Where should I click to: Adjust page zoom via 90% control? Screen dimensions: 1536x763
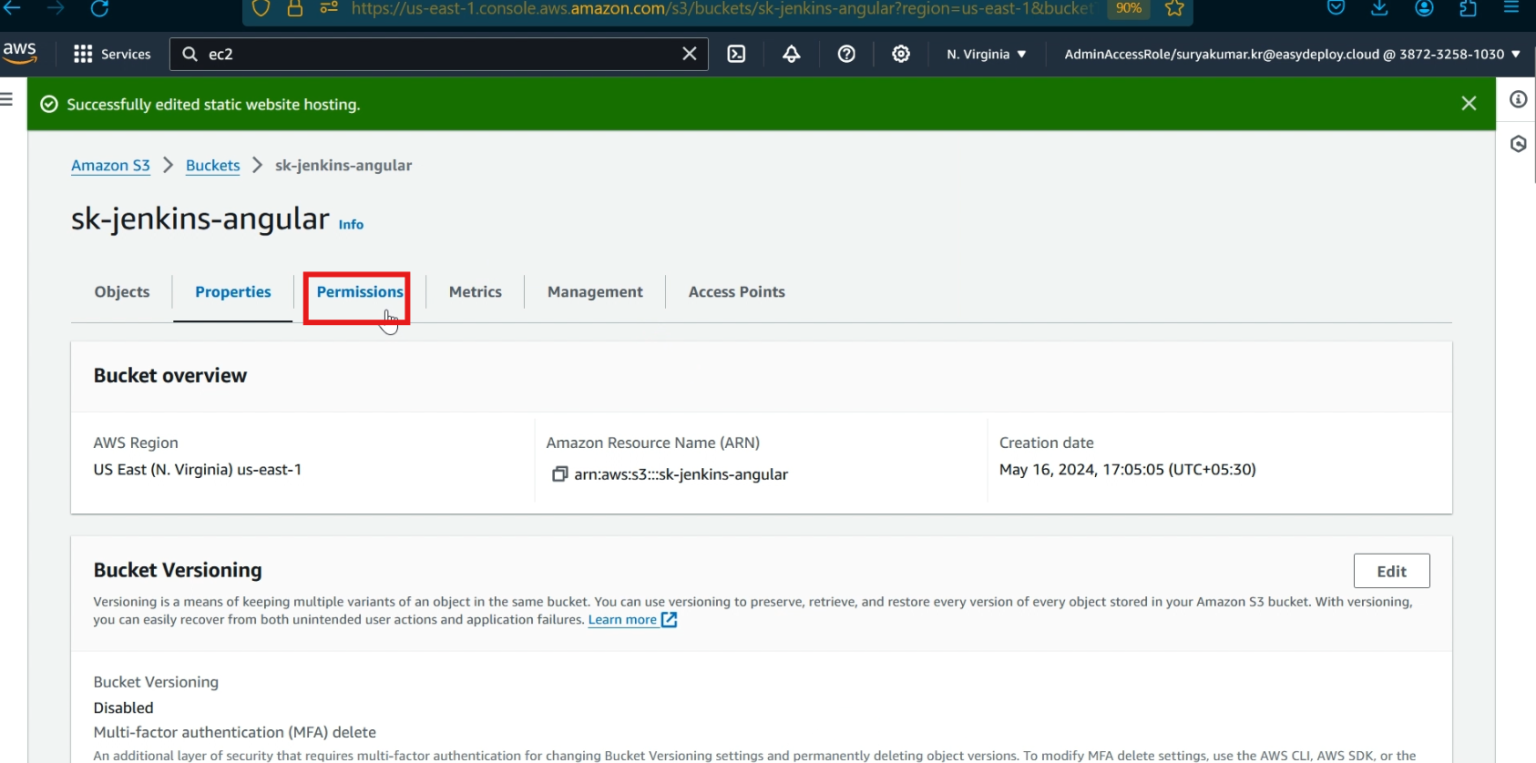point(1128,8)
